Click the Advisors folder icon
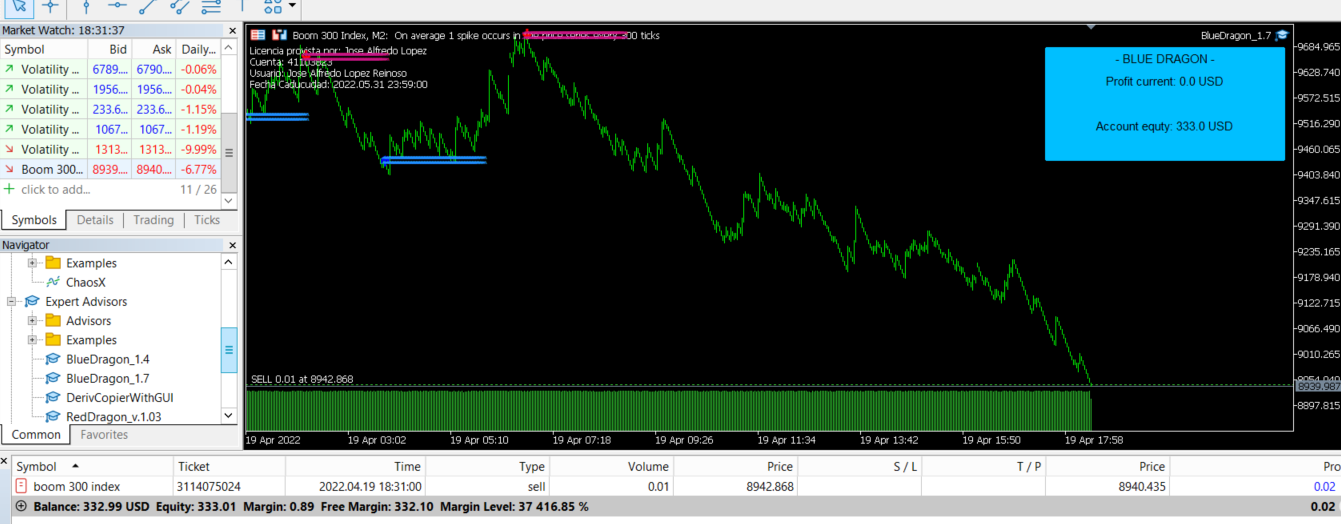 point(53,321)
